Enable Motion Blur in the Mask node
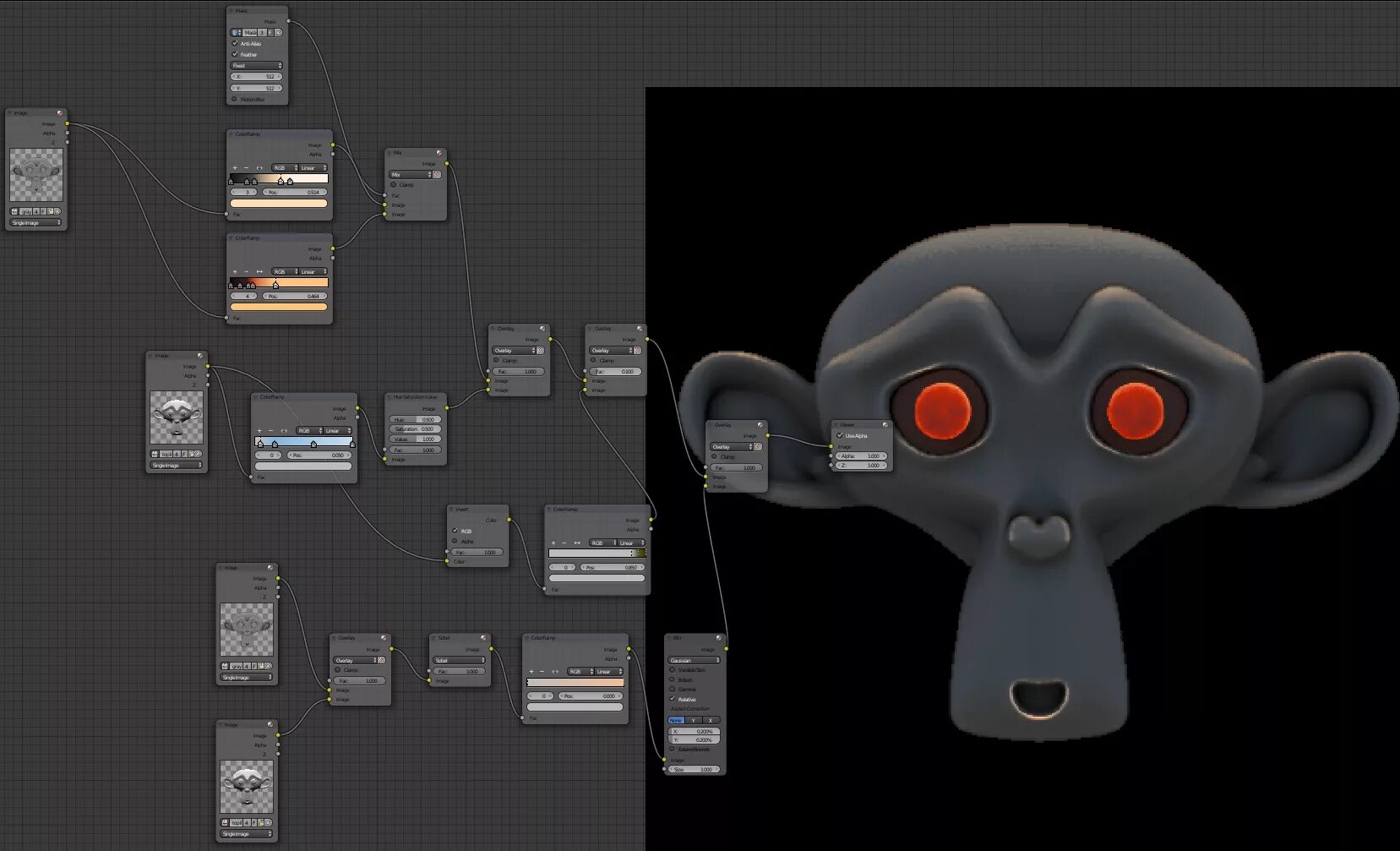This screenshot has height=851, width=1400. (x=235, y=99)
